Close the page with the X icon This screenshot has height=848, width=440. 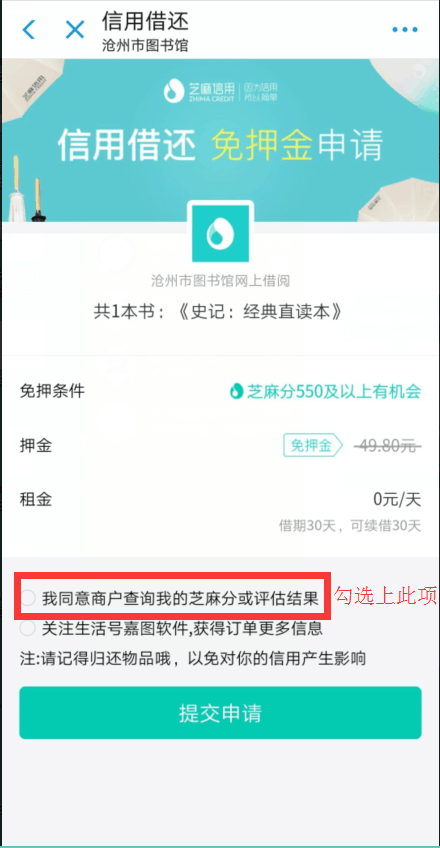75,29
